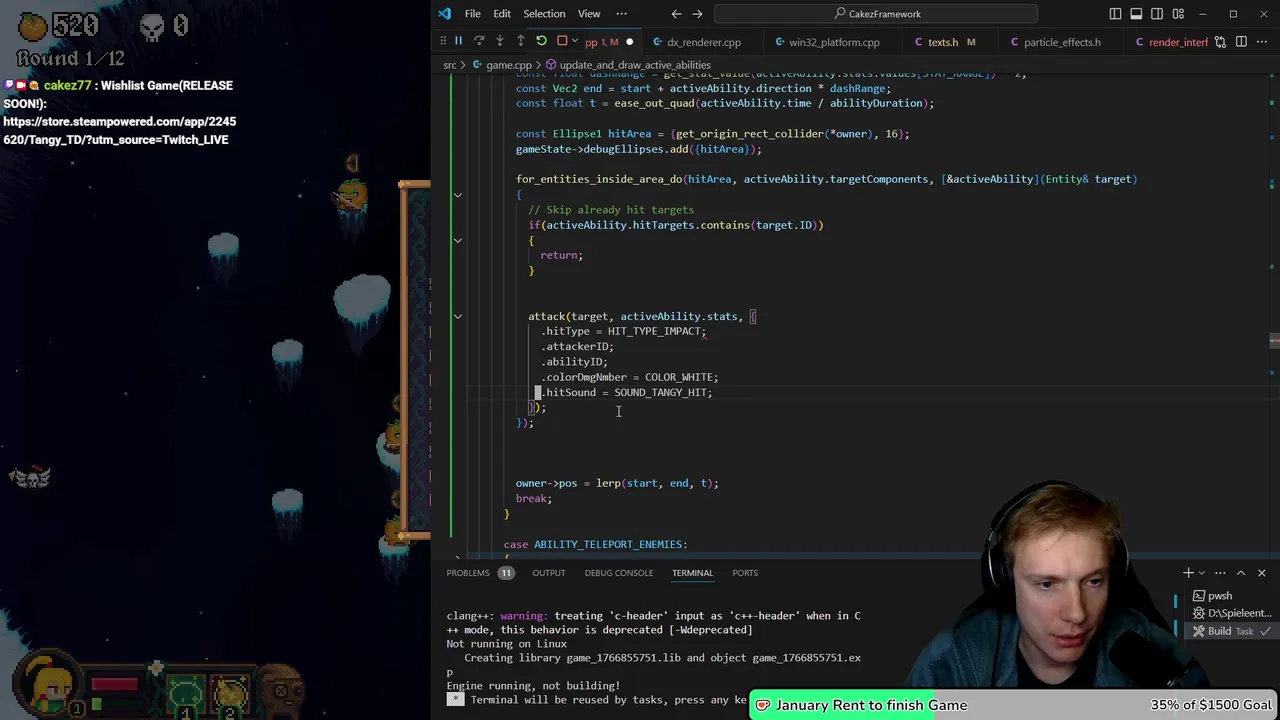
Task: Create new terminal plus icon
Action: point(1188,573)
